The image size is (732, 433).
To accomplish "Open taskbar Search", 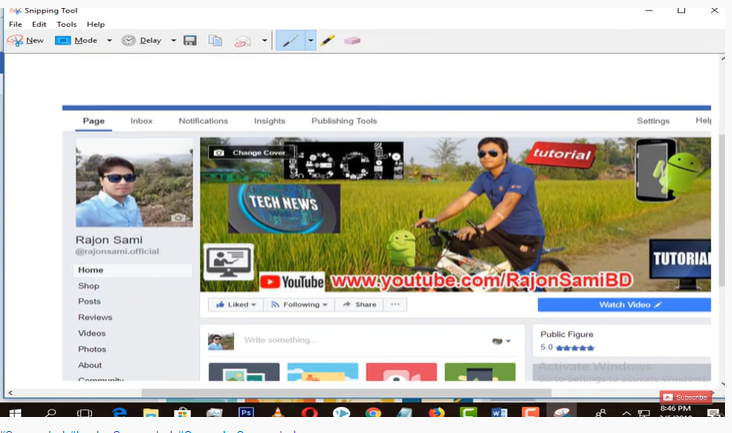I will coord(50,412).
